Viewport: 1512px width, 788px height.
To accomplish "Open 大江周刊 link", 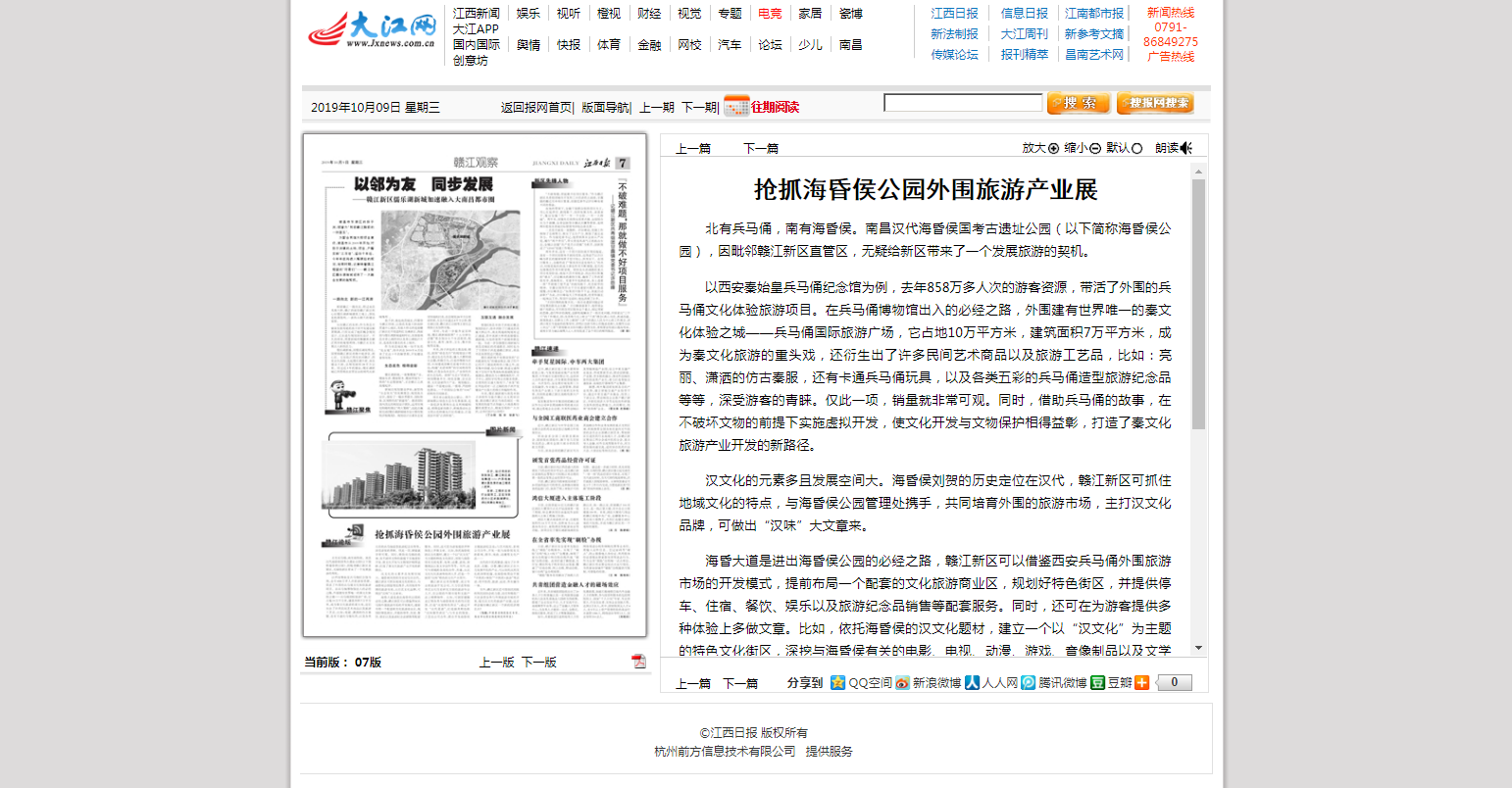I will 1025,34.
